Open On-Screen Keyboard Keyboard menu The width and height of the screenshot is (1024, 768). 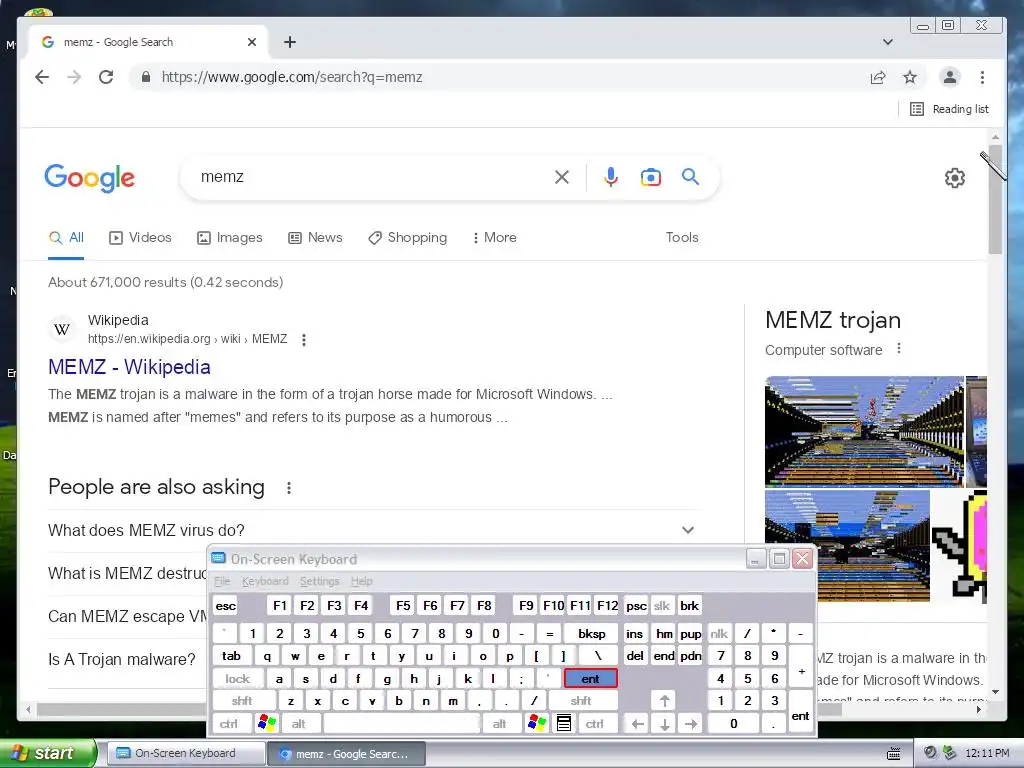point(265,581)
